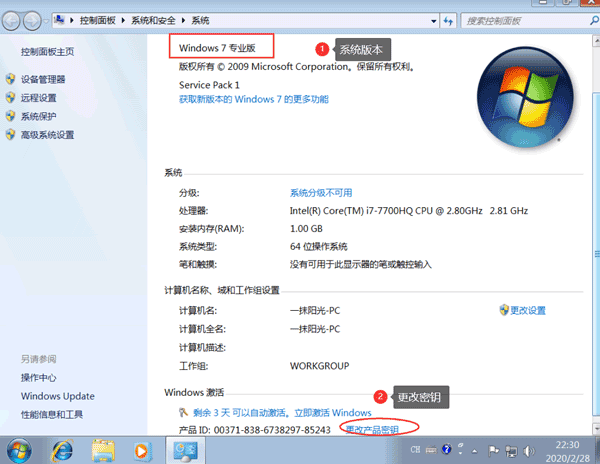Click the 1.00 GB RAM value
The image size is (600, 464).
click(306, 229)
